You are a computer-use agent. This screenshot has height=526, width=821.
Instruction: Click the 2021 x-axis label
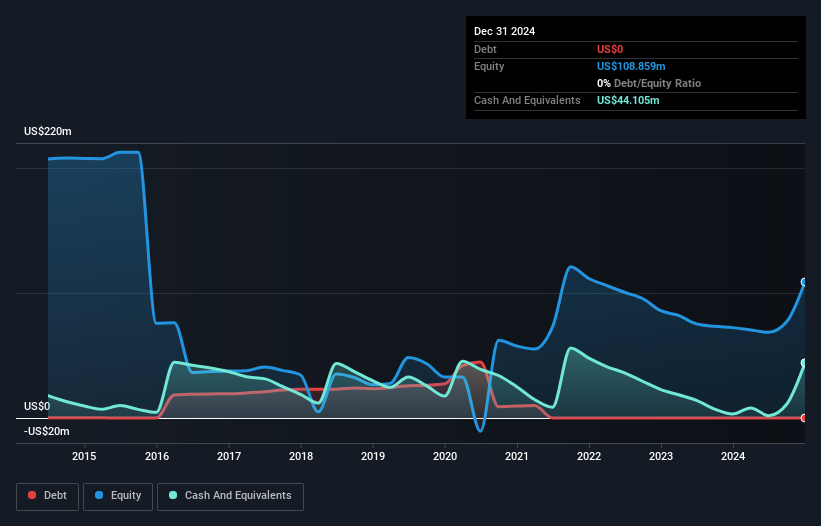tap(517, 456)
